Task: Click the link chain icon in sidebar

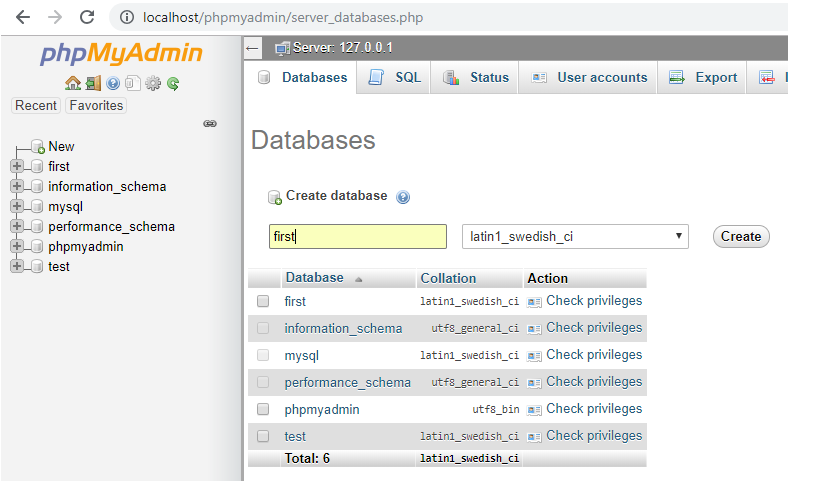Action: (210, 124)
